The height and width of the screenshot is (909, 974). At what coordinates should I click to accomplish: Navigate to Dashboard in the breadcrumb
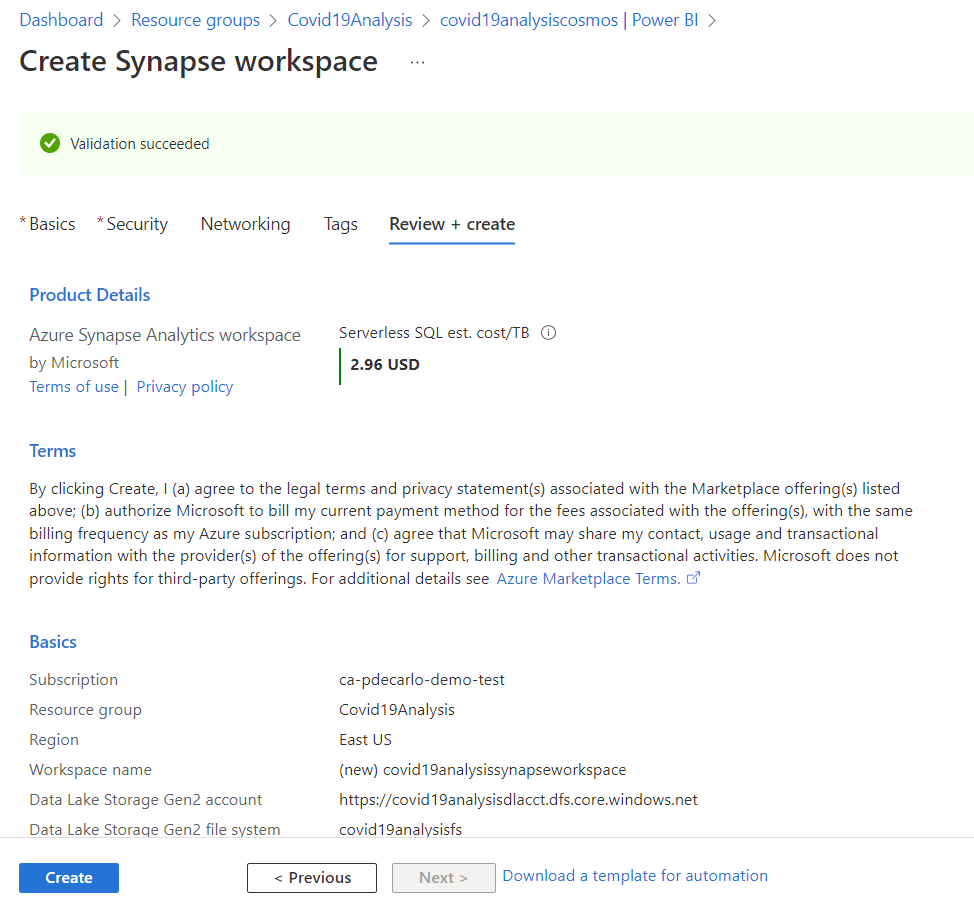pyautogui.click(x=61, y=20)
